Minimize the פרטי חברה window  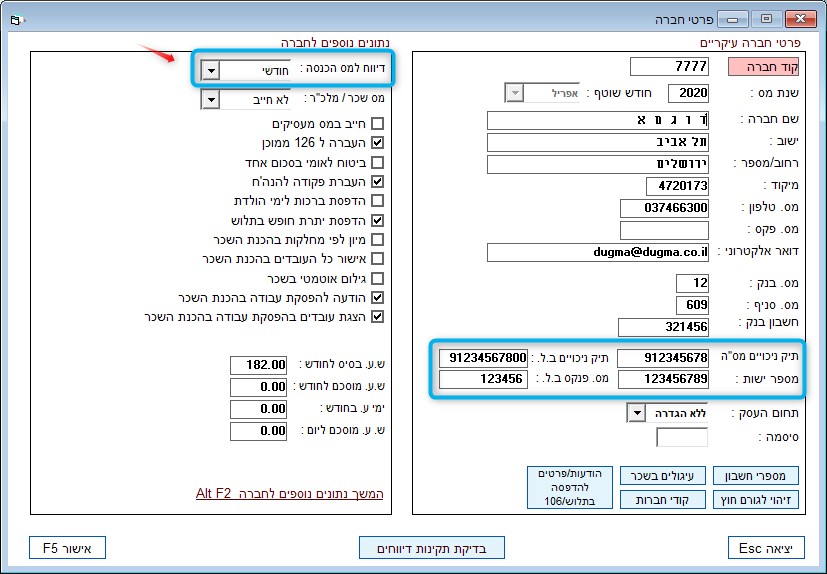(x=732, y=20)
